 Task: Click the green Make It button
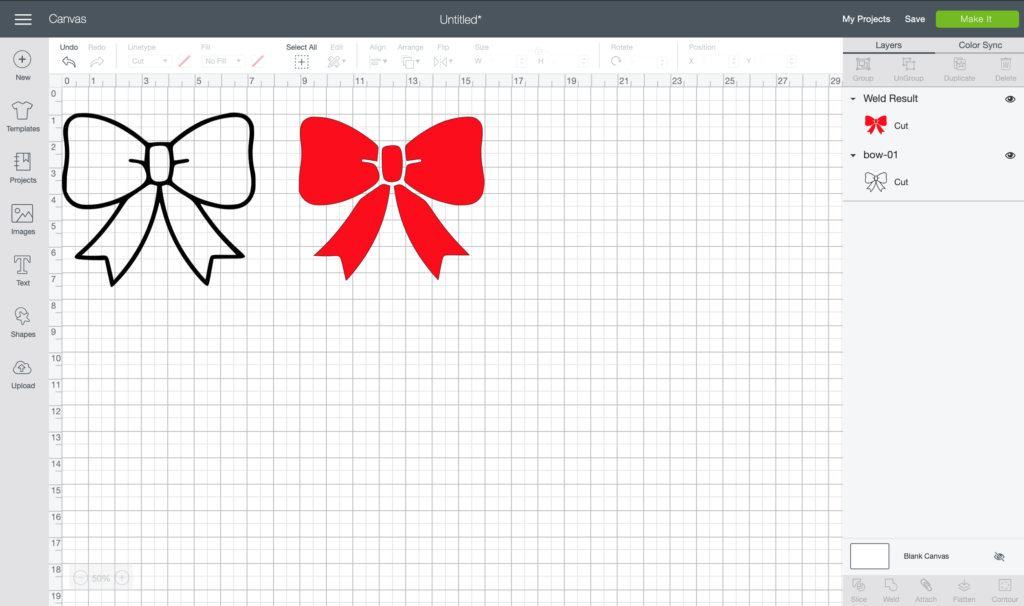976,19
